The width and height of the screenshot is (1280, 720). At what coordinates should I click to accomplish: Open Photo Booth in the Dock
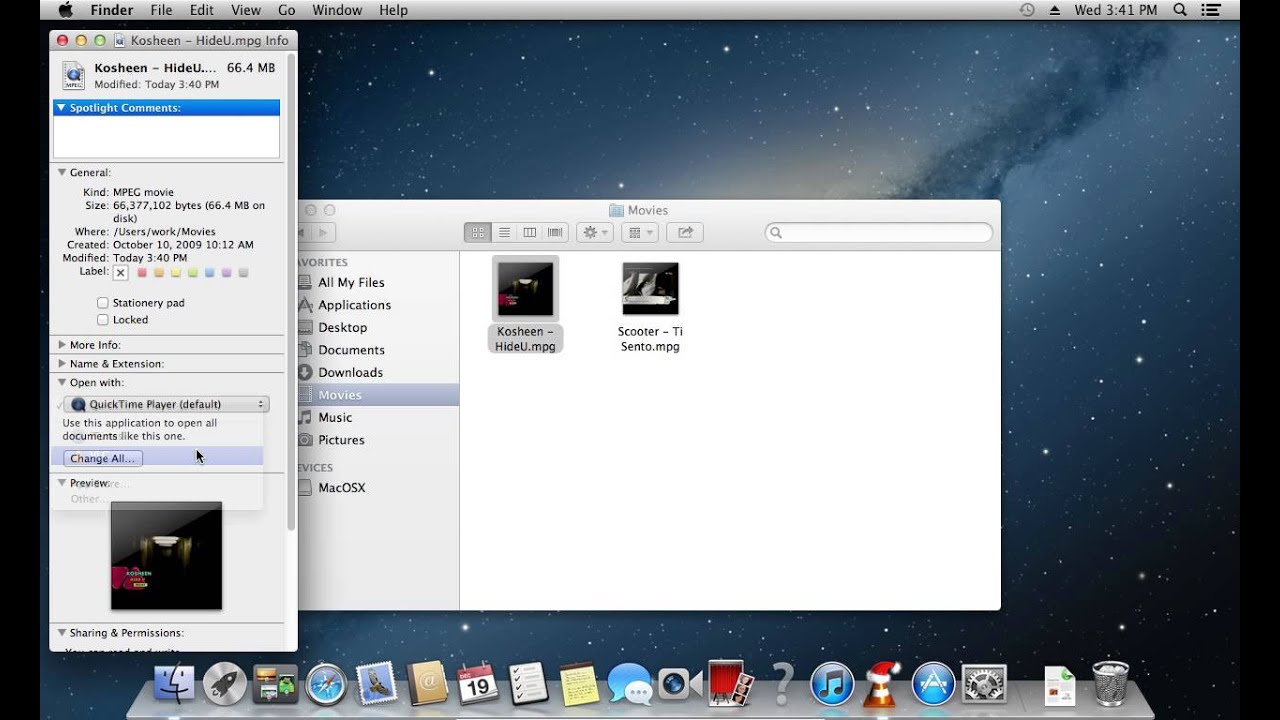click(731, 683)
